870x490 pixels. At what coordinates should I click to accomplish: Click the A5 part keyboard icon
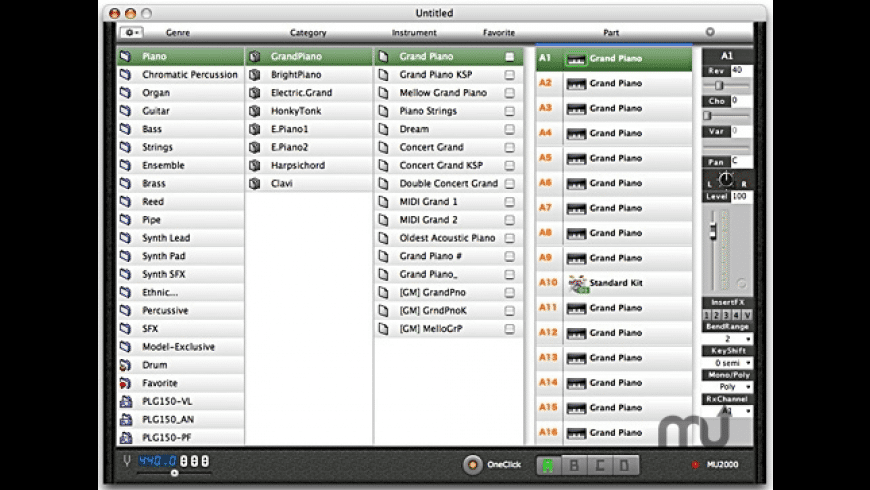(576, 159)
